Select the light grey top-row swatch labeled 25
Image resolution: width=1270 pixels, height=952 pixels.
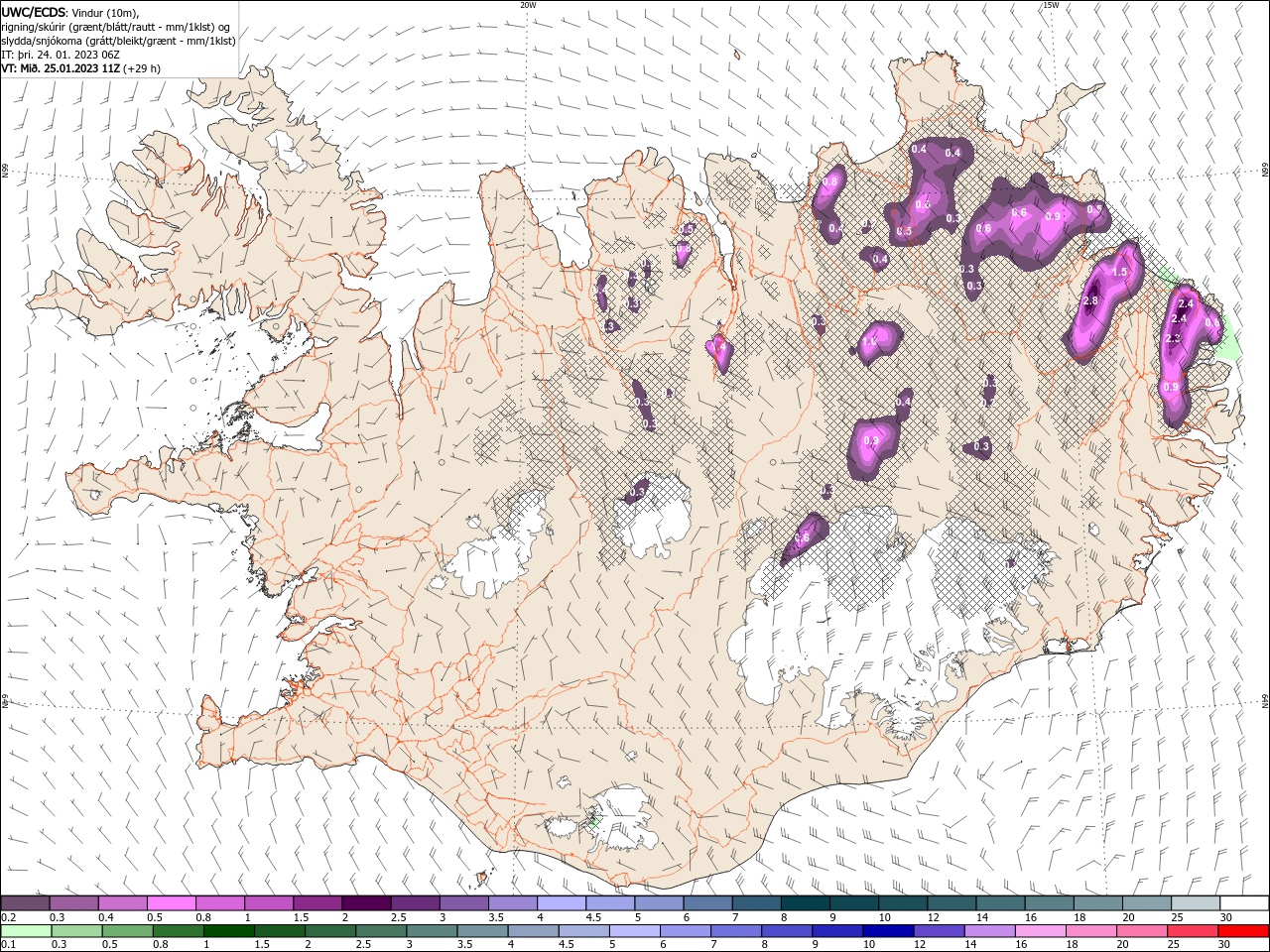pos(1195,903)
